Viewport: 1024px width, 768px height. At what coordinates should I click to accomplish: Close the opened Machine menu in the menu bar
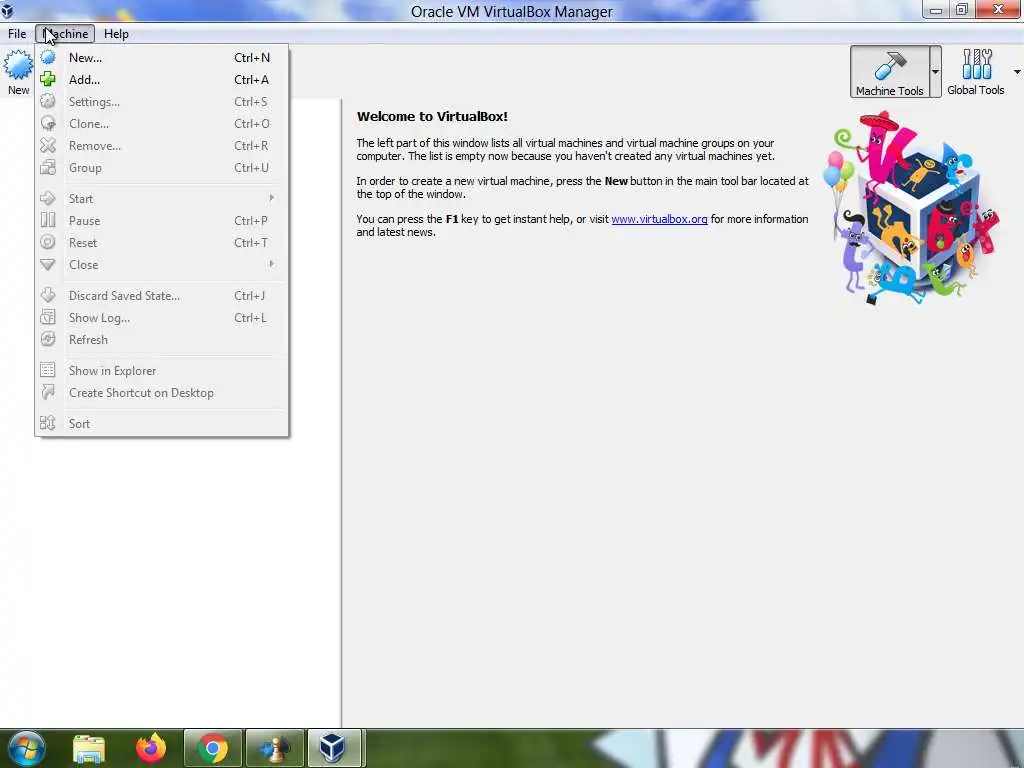[x=65, y=34]
